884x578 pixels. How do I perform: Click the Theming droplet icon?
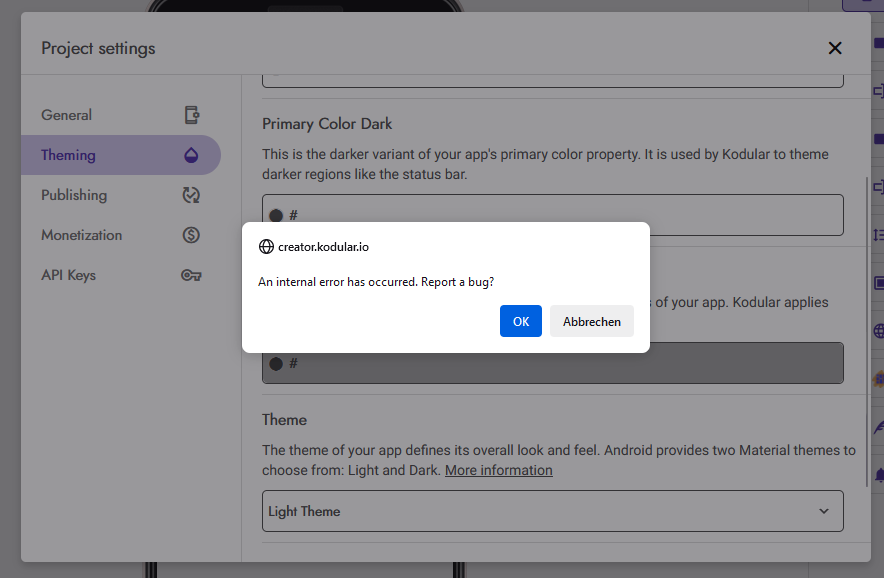click(x=191, y=155)
